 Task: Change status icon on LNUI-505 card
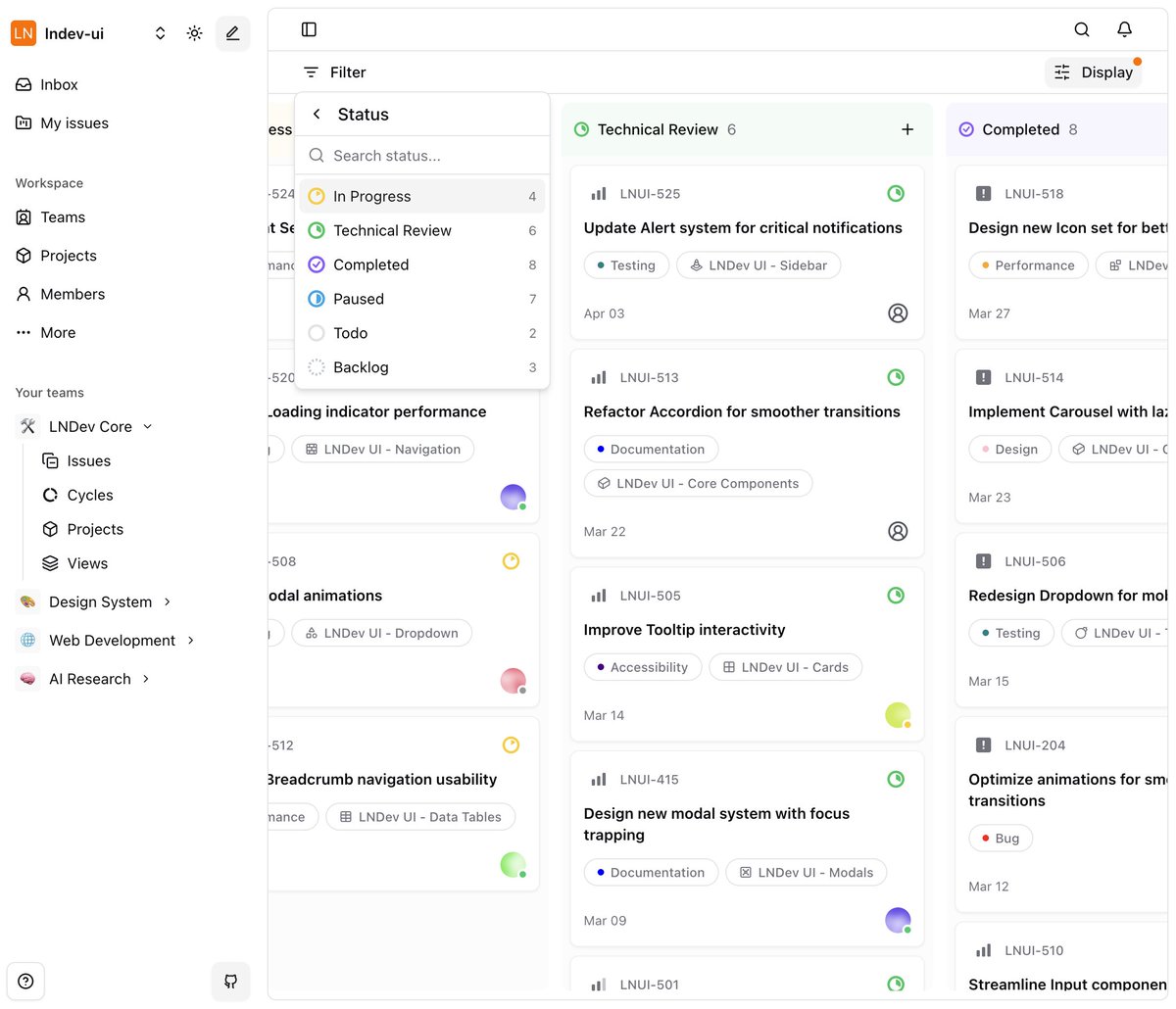pos(896,596)
